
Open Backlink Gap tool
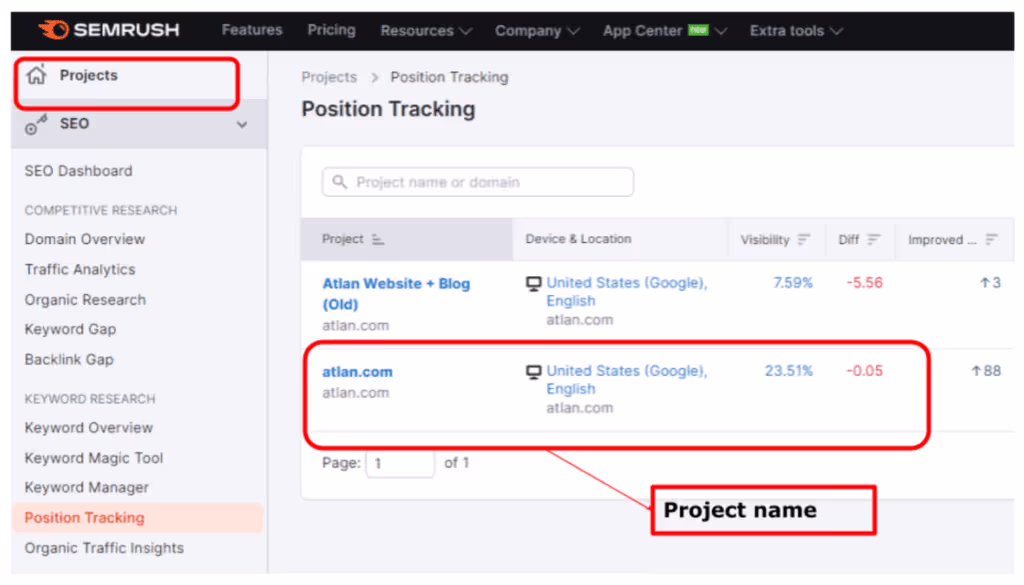click(69, 359)
